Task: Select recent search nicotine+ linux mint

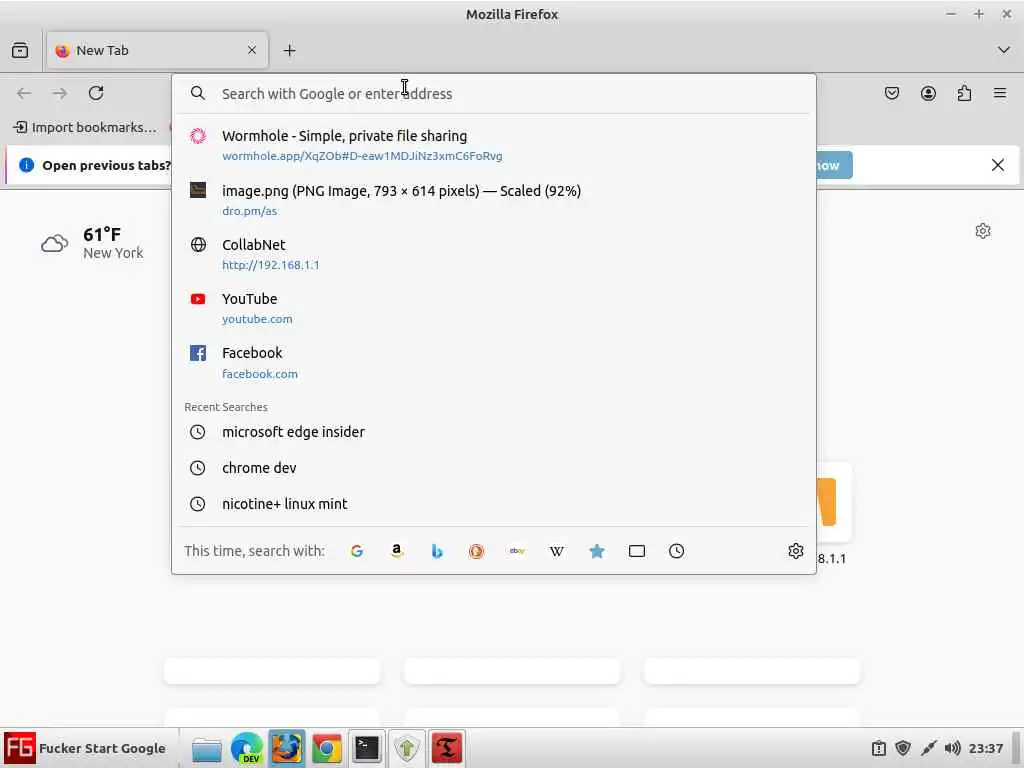Action: (494, 504)
